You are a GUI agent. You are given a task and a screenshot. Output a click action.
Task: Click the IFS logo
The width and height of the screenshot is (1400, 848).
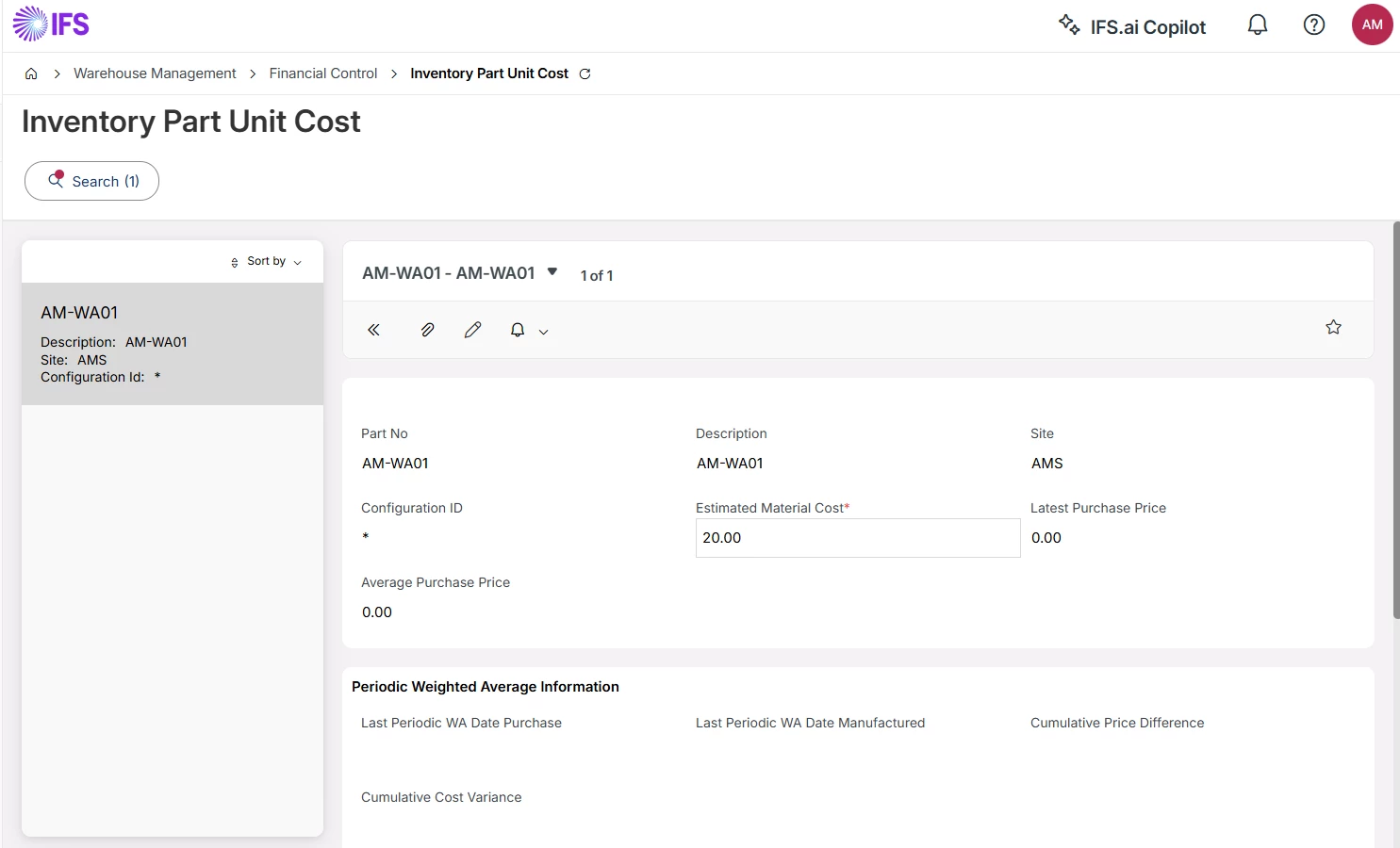pyautogui.click(x=51, y=24)
